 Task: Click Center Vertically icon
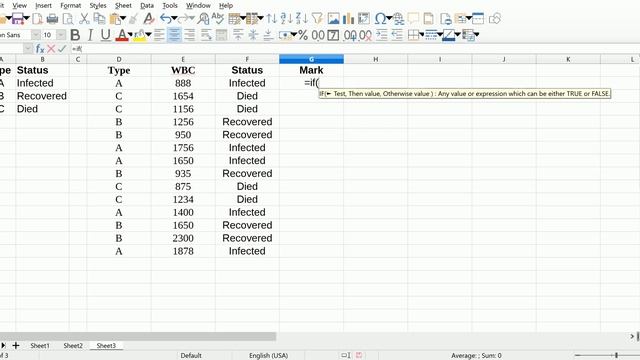pyautogui.click(x=253, y=35)
